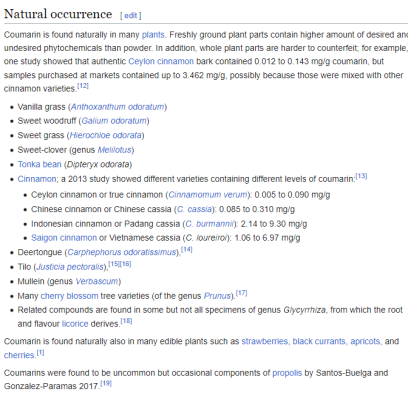Click the cherry blossom link
The width and height of the screenshot is (408, 400).
(x=69, y=296)
